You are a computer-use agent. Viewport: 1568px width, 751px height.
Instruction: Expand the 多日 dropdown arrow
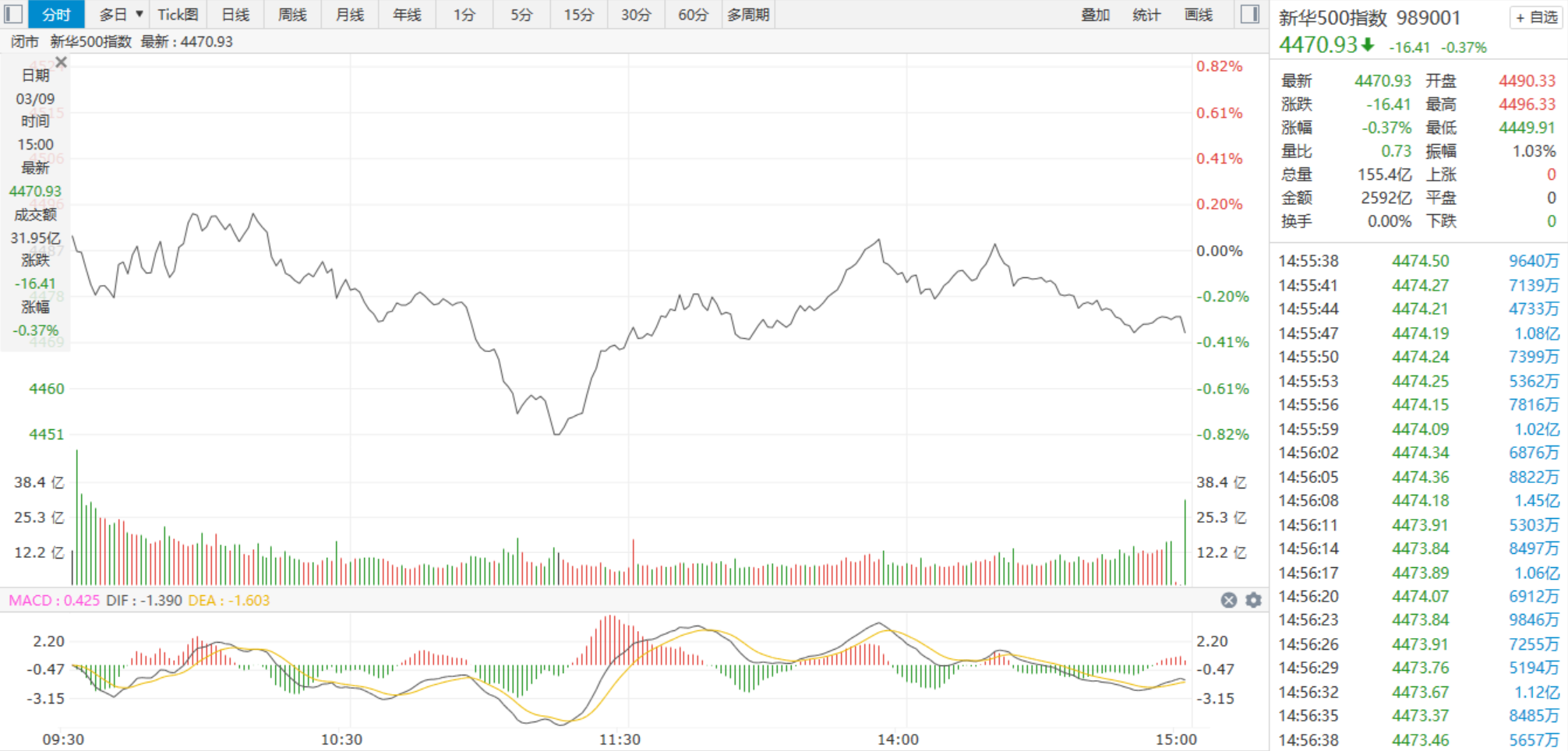[139, 14]
